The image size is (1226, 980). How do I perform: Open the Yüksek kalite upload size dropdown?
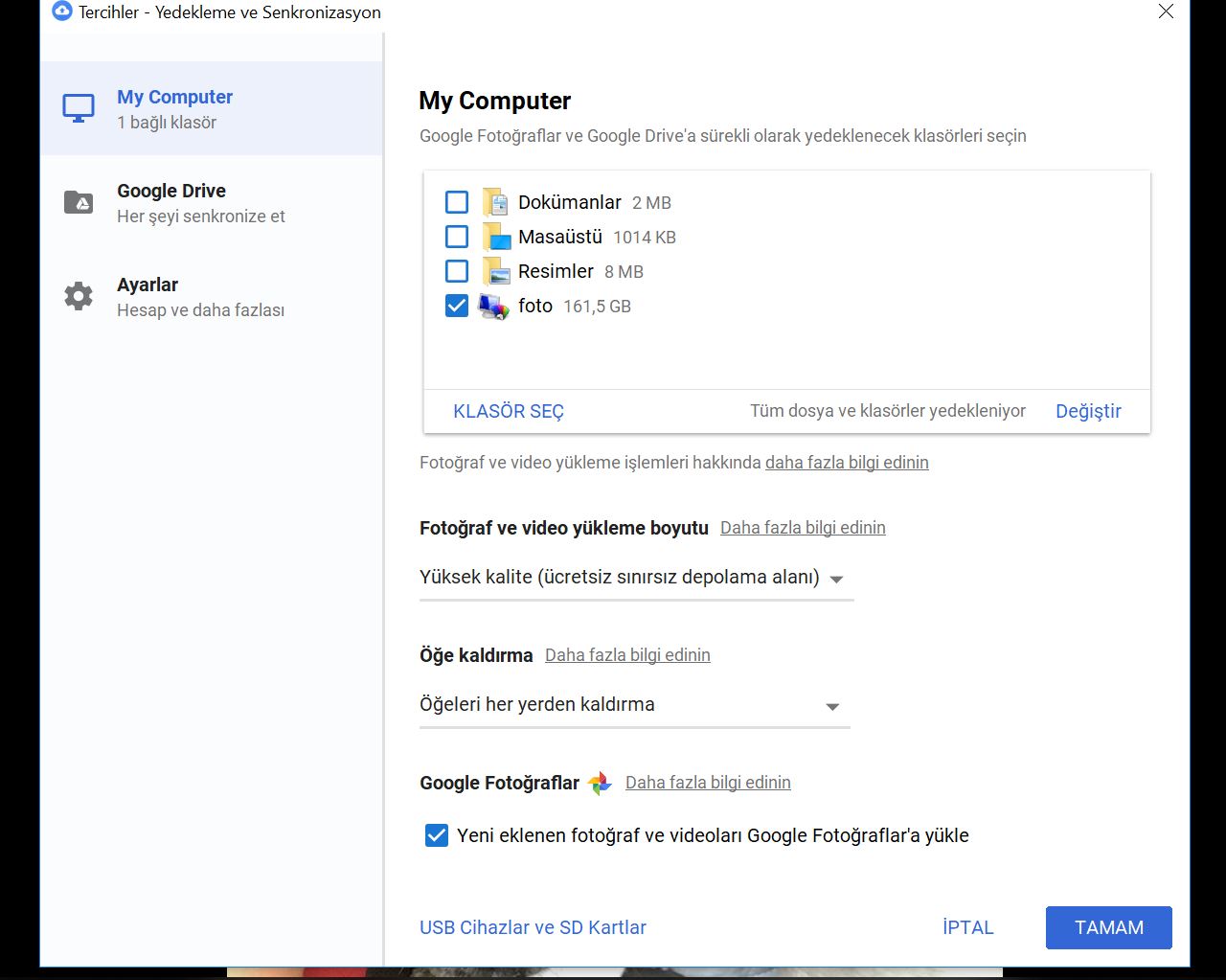tap(636, 579)
